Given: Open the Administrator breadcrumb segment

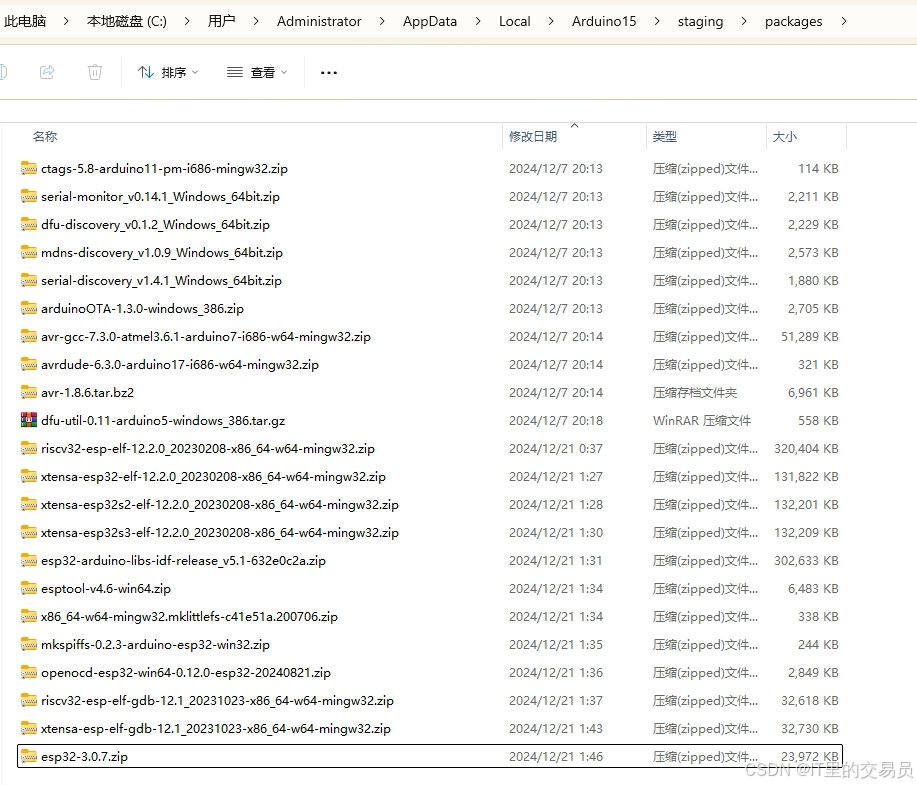Looking at the screenshot, I should [319, 21].
